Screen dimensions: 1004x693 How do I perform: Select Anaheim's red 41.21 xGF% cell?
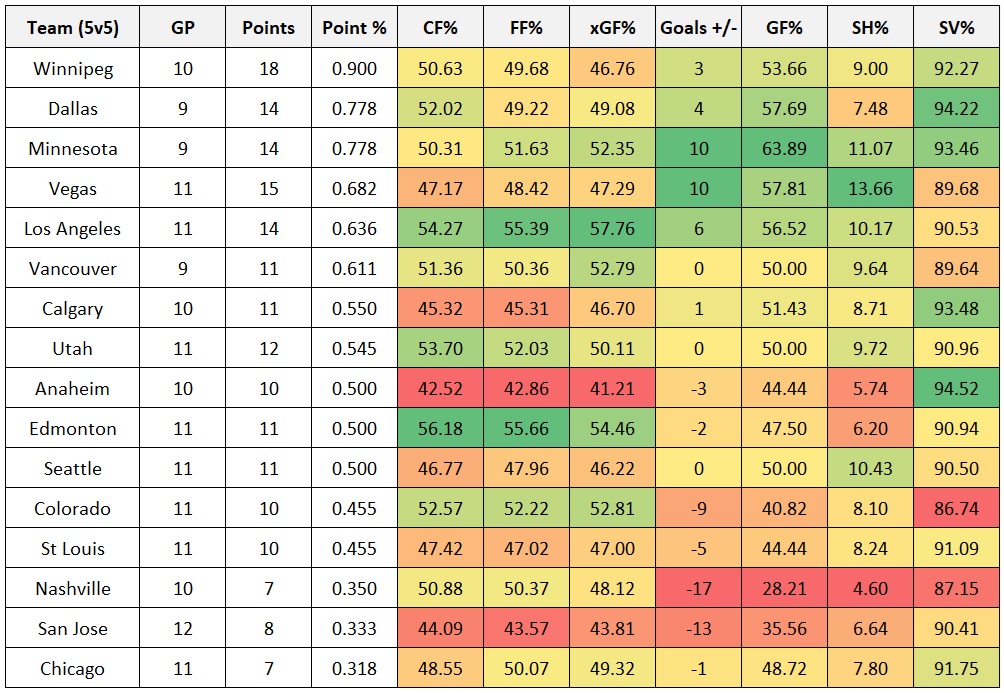click(612, 389)
